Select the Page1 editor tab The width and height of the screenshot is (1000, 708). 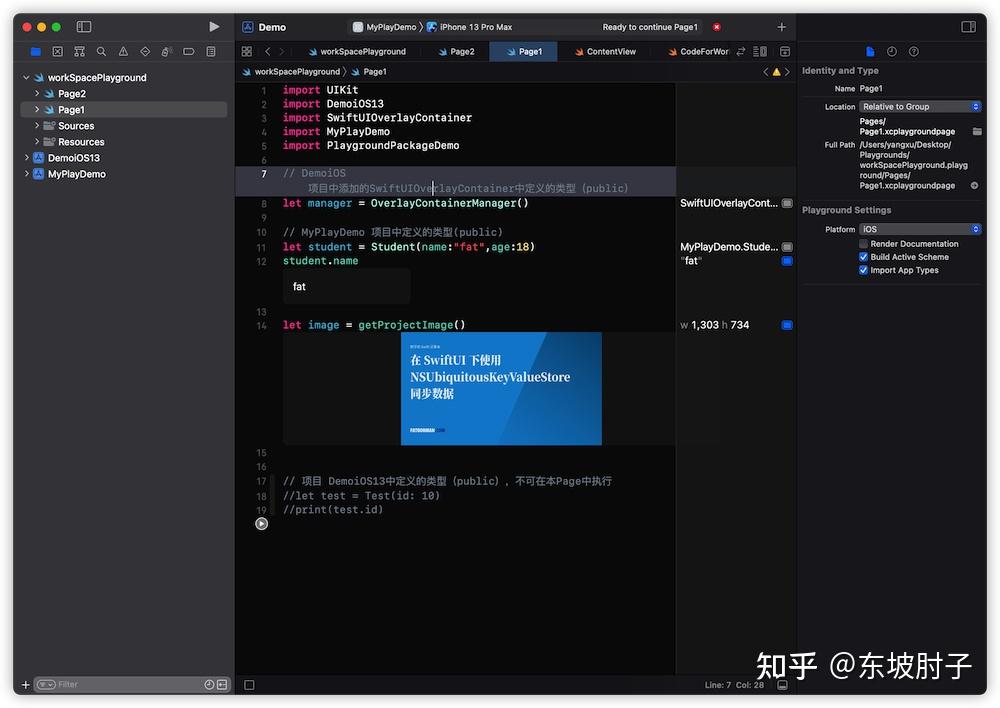click(524, 52)
